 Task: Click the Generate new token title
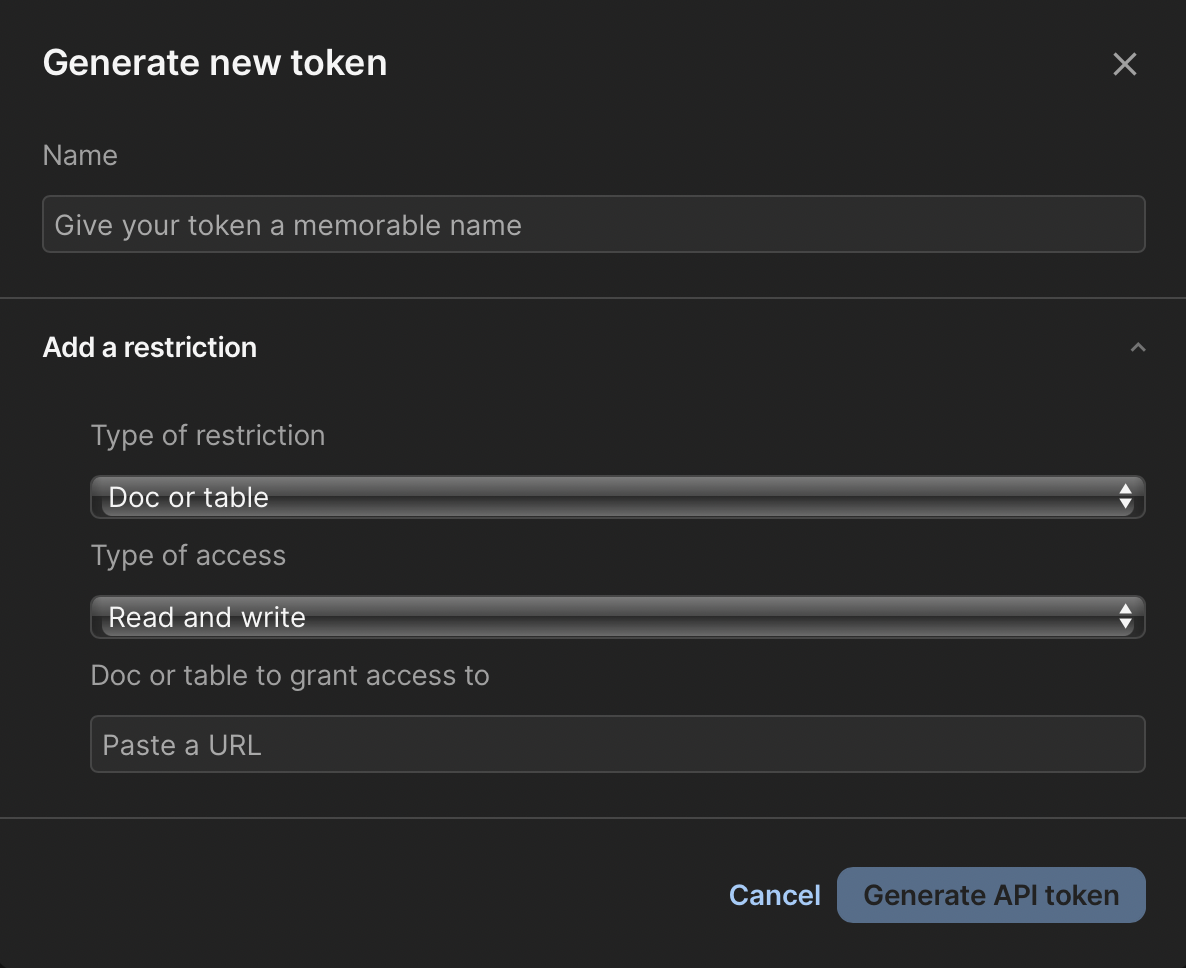[215, 63]
